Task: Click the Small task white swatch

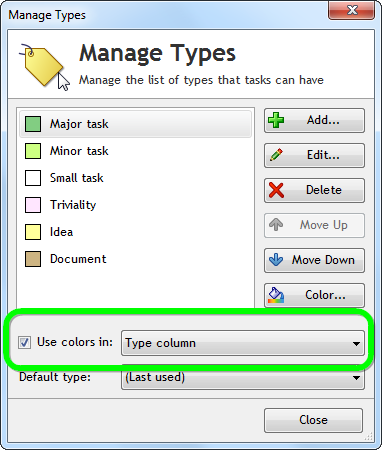Action: 33,178
